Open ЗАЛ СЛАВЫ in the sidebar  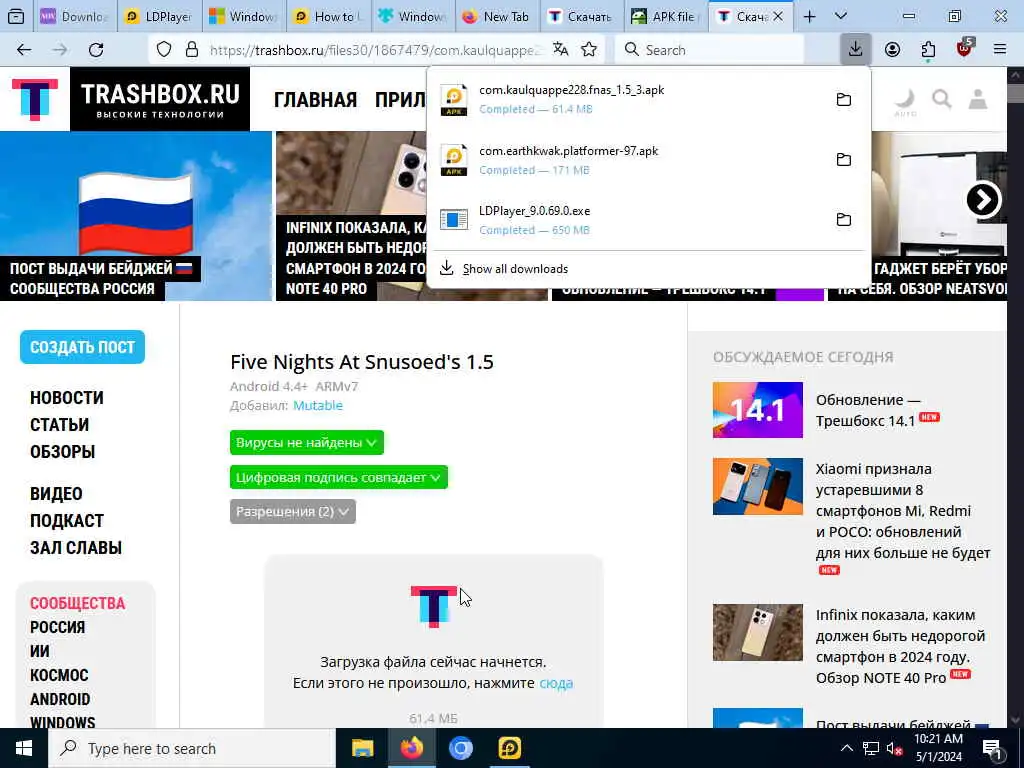(x=76, y=547)
